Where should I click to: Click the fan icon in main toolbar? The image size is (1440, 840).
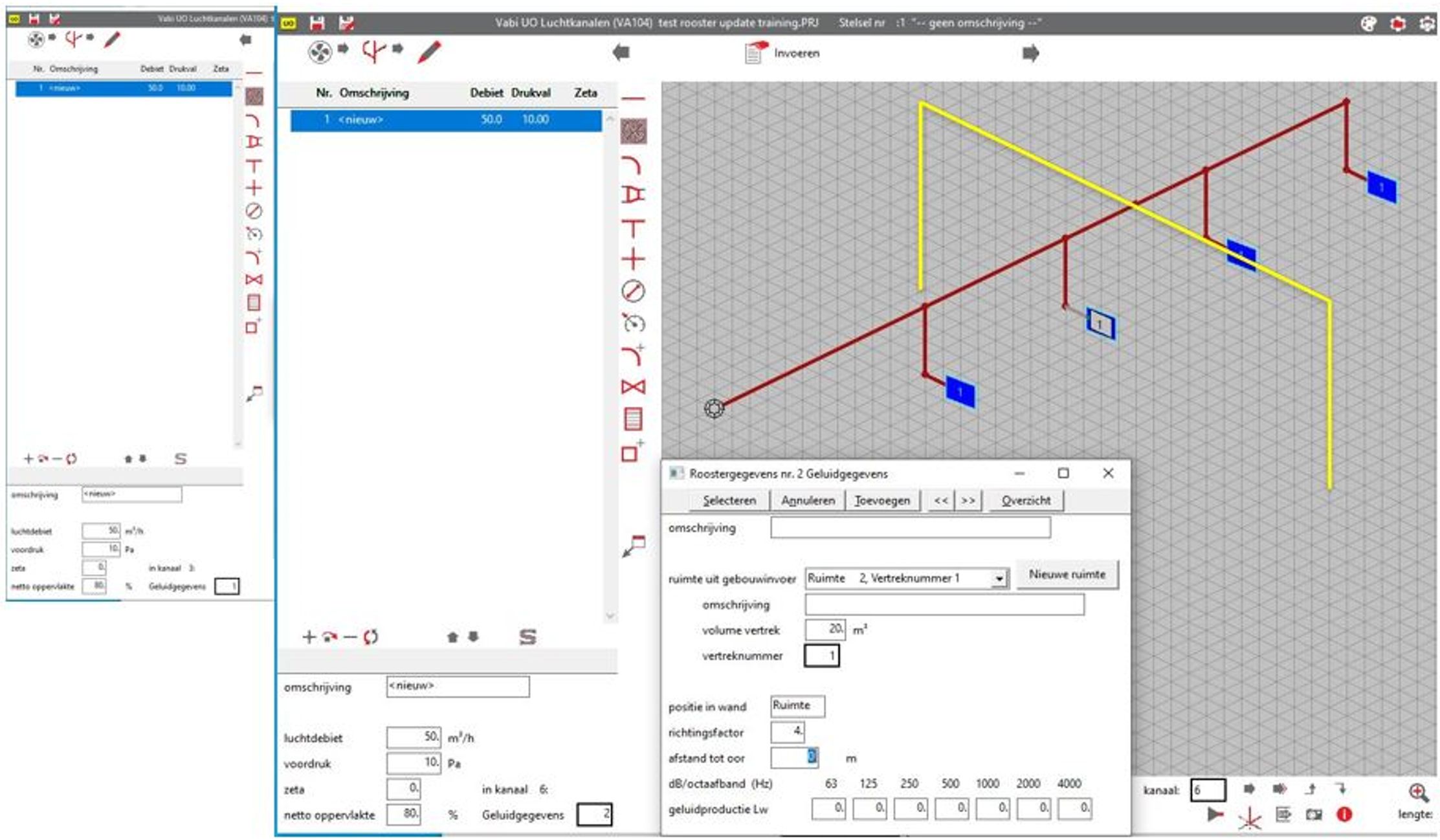point(319,52)
